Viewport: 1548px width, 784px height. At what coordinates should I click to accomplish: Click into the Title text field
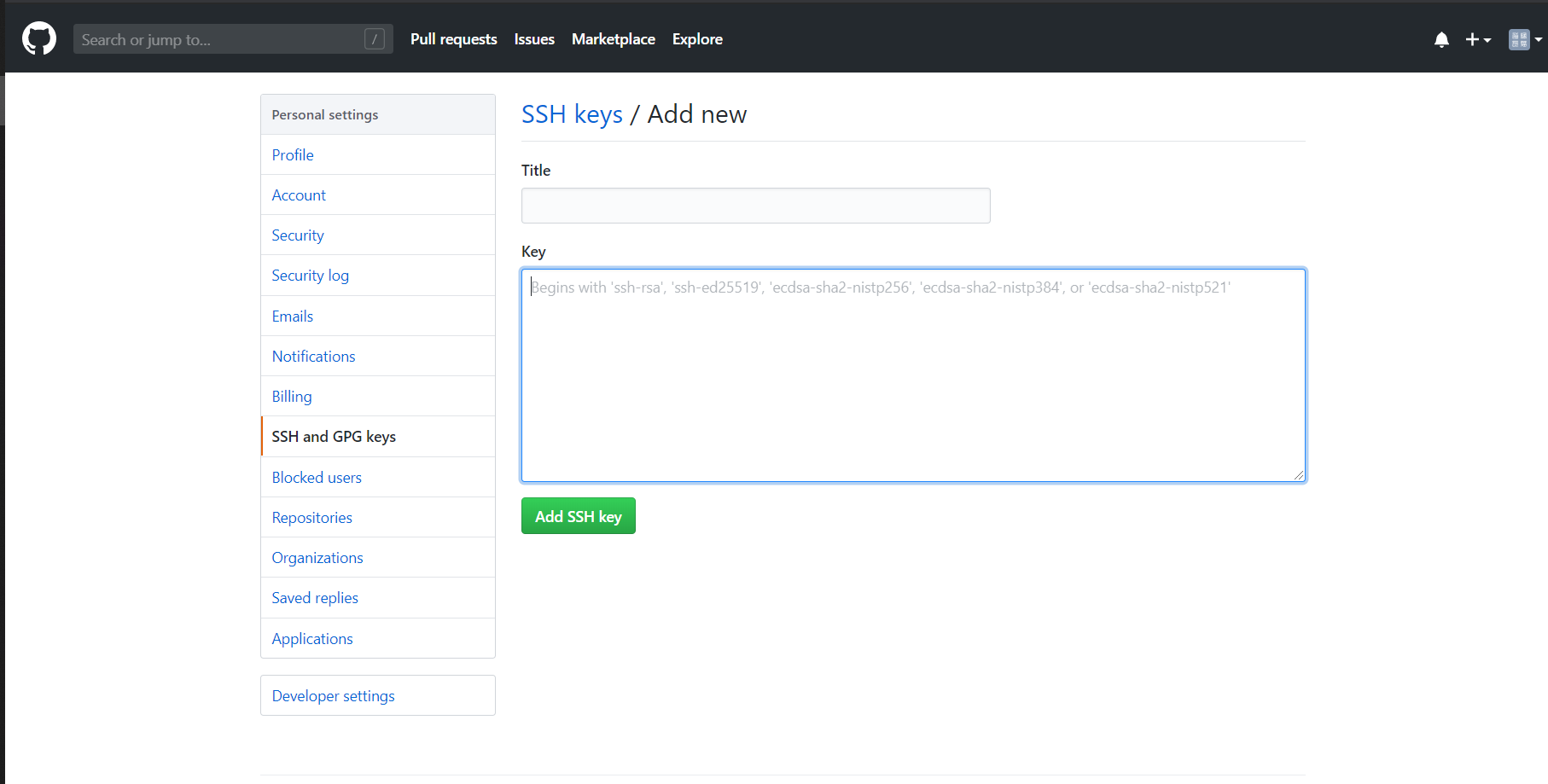755,206
